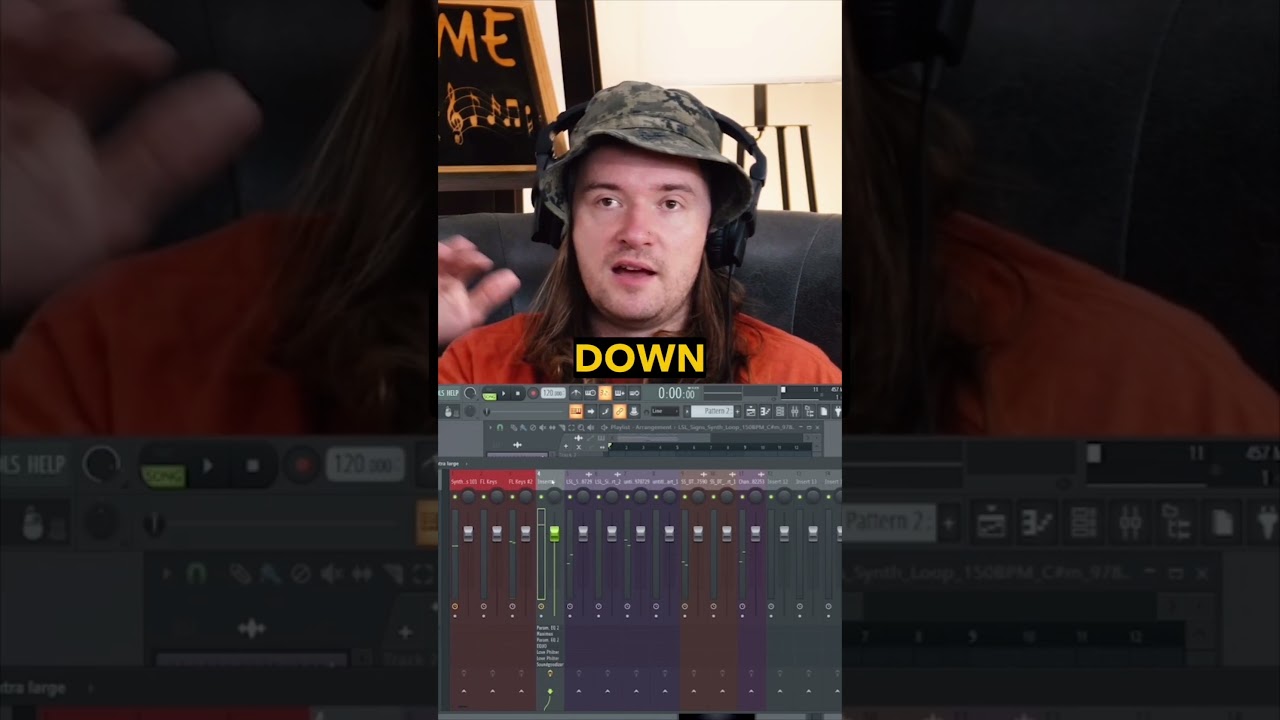Open the Channel rack view icon

coord(780,412)
